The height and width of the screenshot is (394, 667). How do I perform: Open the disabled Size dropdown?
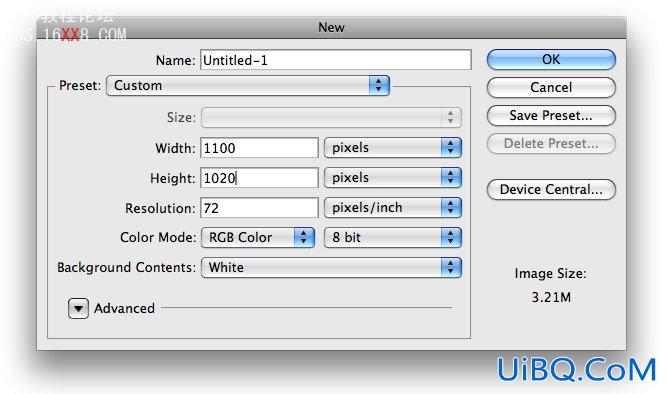pos(331,117)
